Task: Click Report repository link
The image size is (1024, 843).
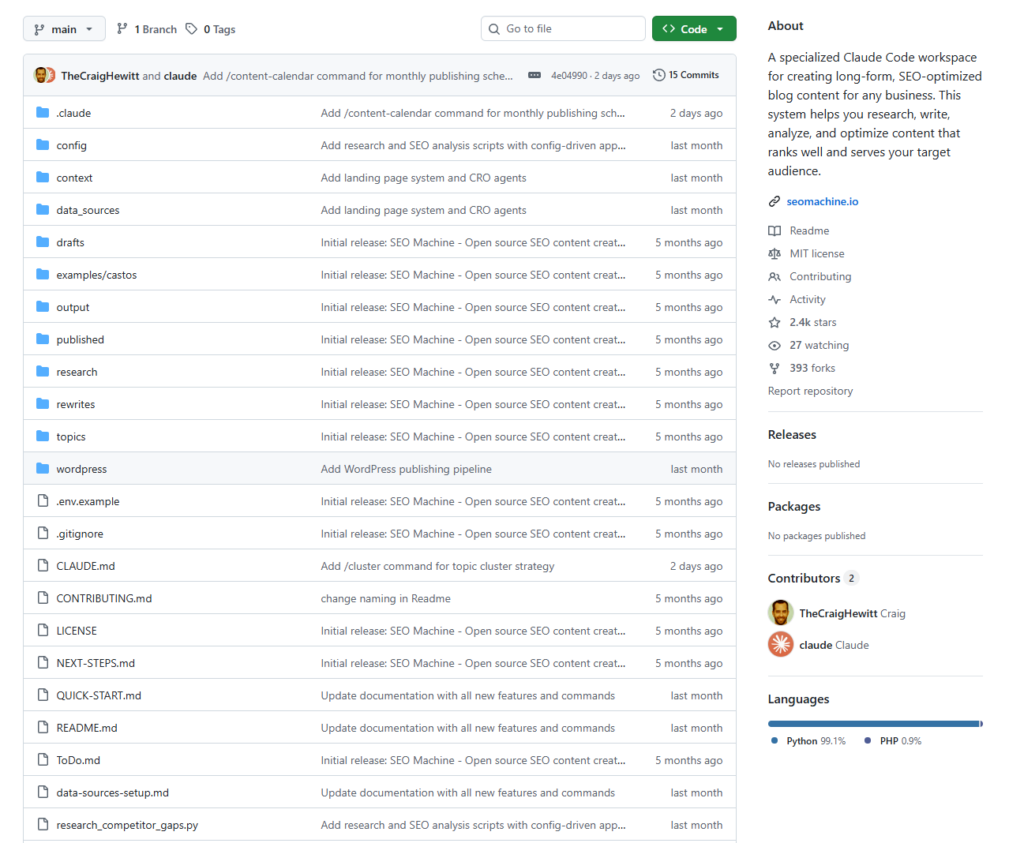Action: click(810, 392)
